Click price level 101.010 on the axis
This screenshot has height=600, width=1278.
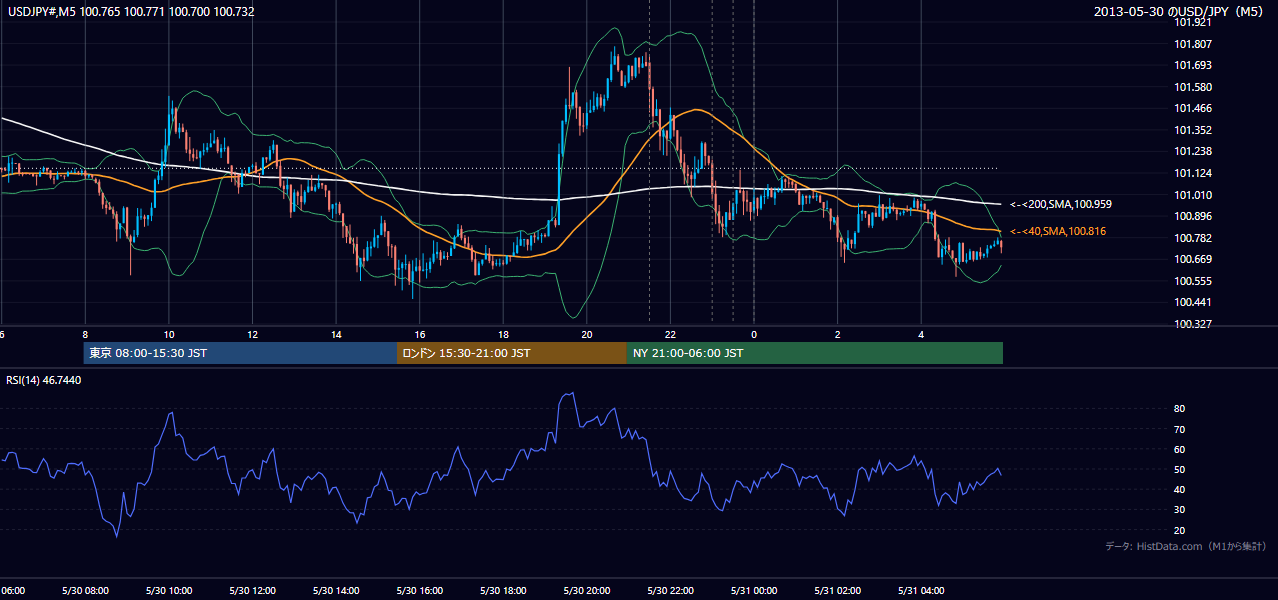point(1192,195)
